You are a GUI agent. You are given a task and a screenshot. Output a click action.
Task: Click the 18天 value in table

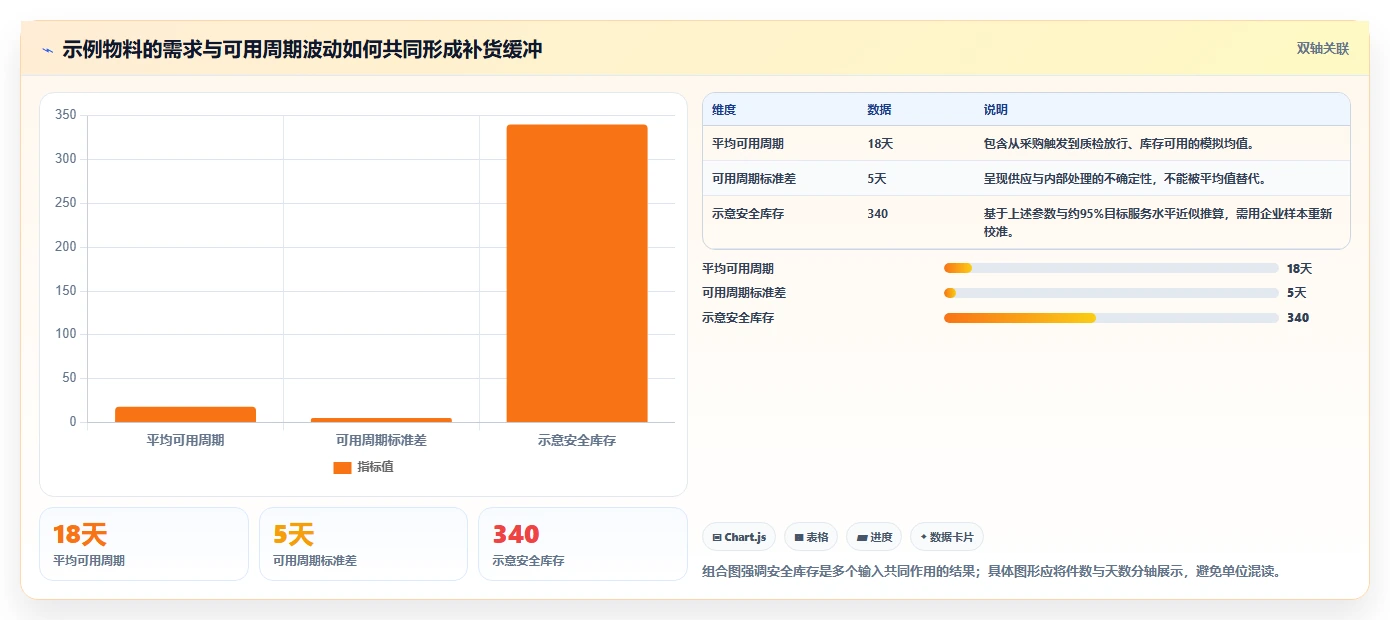click(880, 144)
